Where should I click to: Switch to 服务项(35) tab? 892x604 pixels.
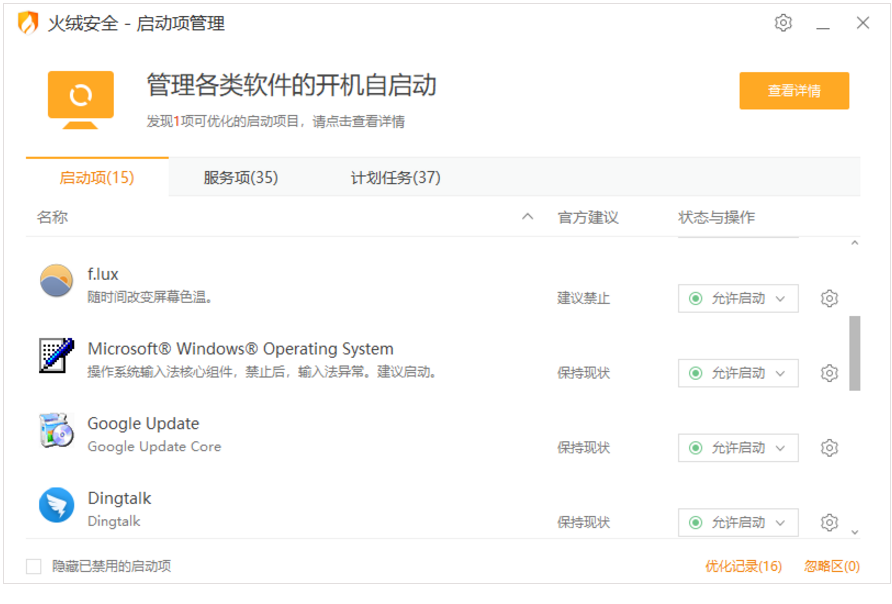pyautogui.click(x=240, y=178)
